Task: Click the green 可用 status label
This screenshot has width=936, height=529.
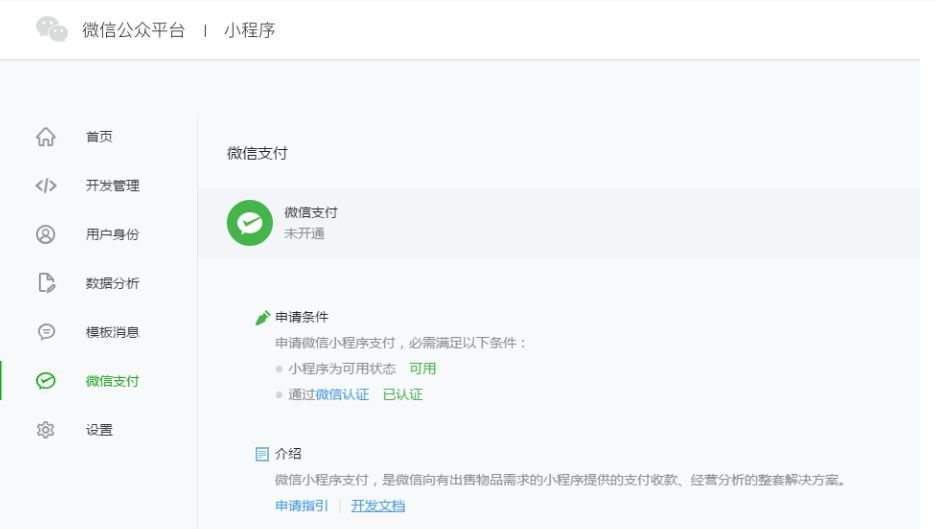Action: [423, 368]
